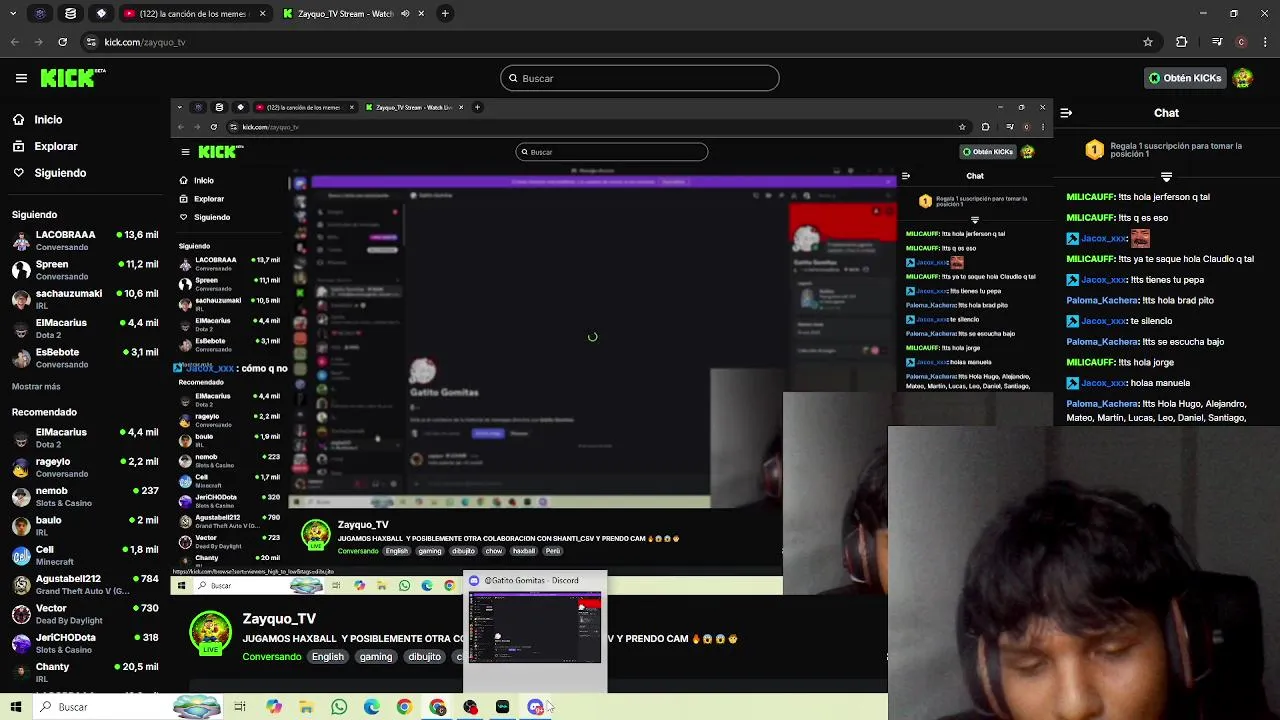
Task: Open the Conversando category link
Action: (271, 657)
